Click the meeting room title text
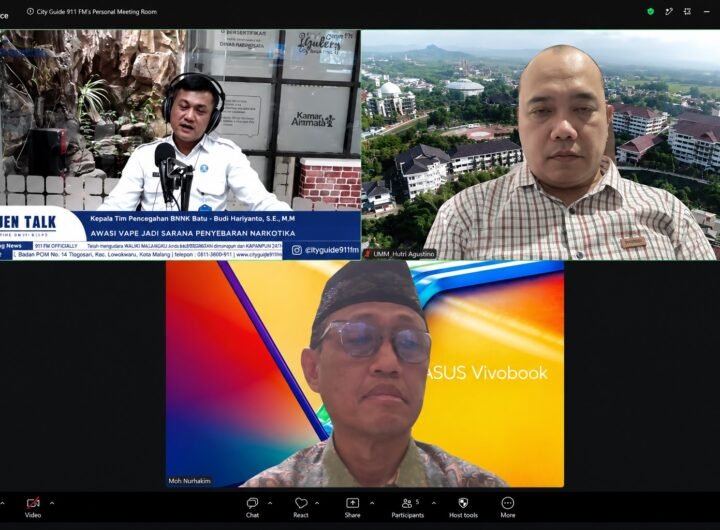This screenshot has width=720, height=530. click(96, 12)
